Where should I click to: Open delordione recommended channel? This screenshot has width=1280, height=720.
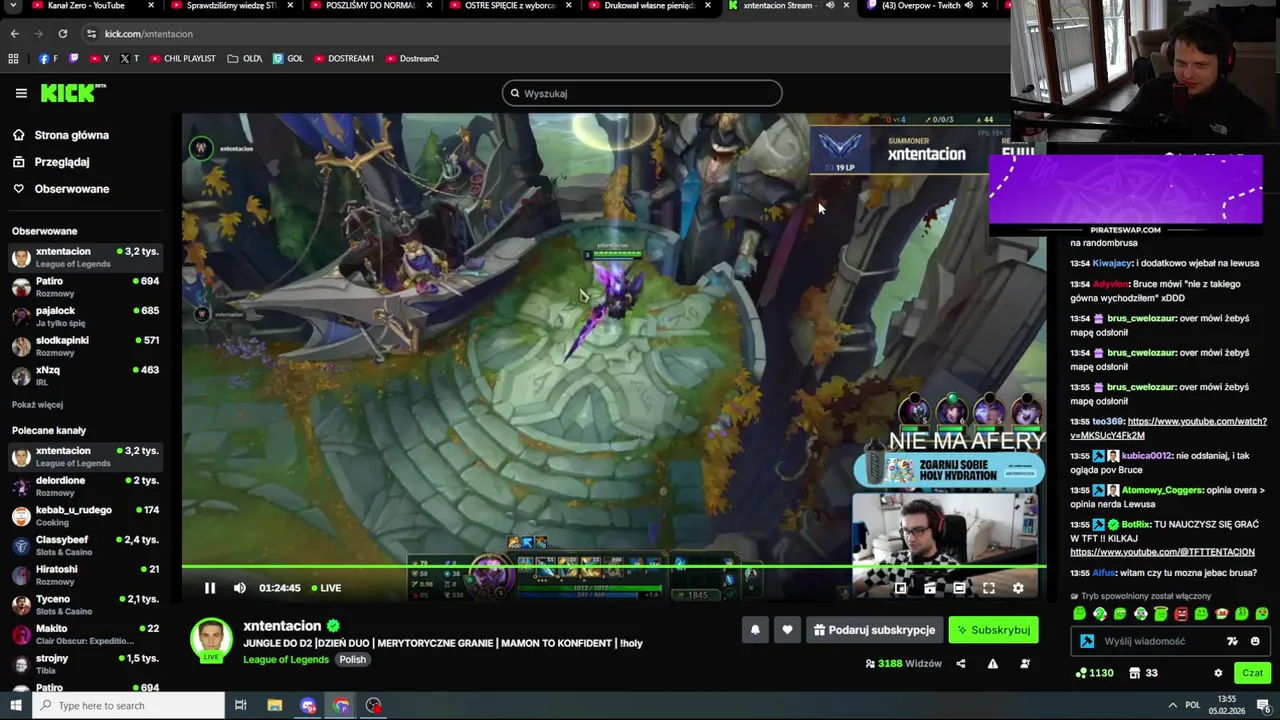point(85,486)
